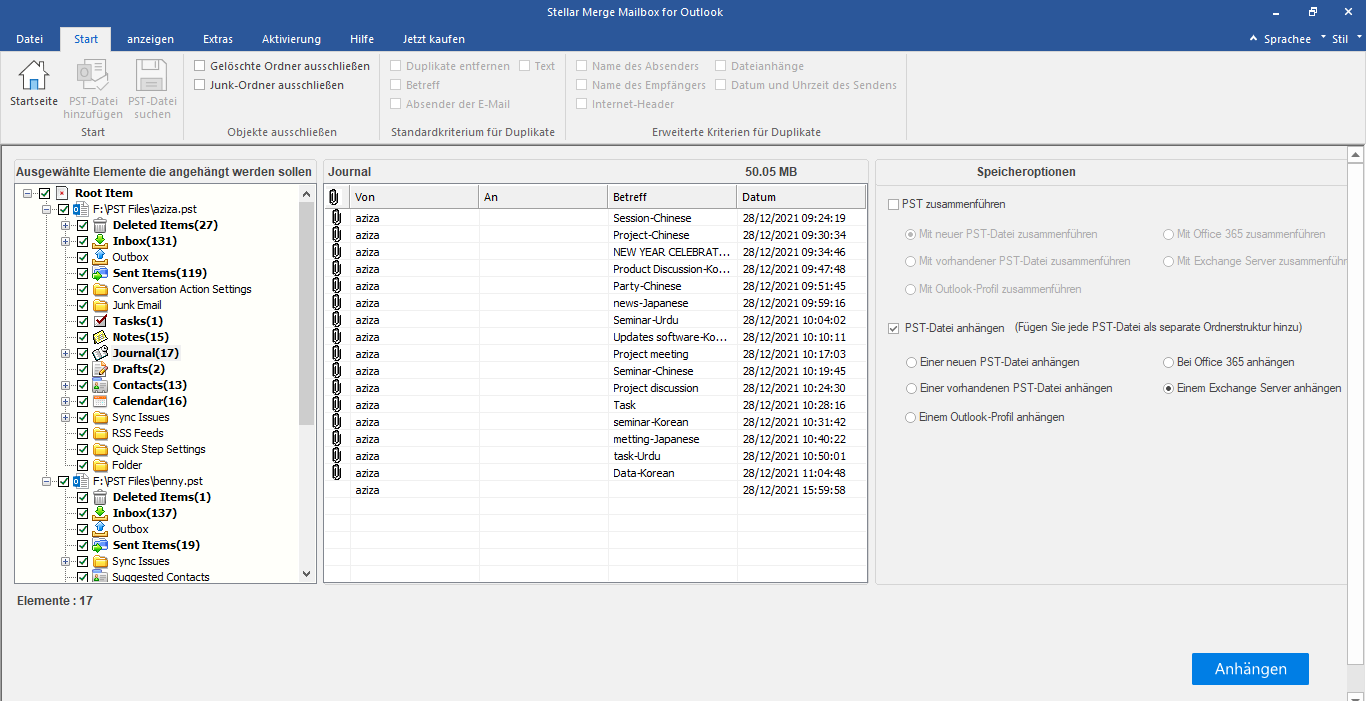1366x701 pixels.
Task: Click the Inbox(137) tray icon
Action: (100, 513)
